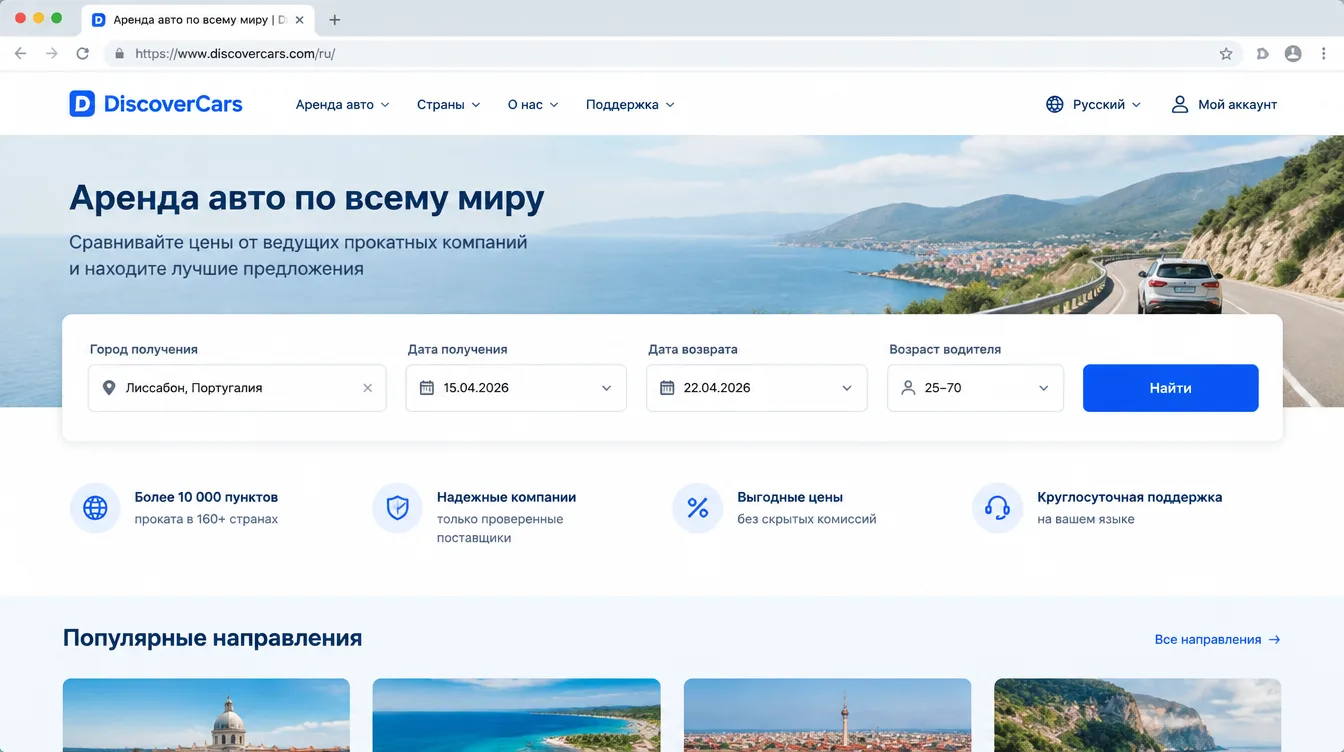Click the DiscoverCars logo

click(156, 104)
